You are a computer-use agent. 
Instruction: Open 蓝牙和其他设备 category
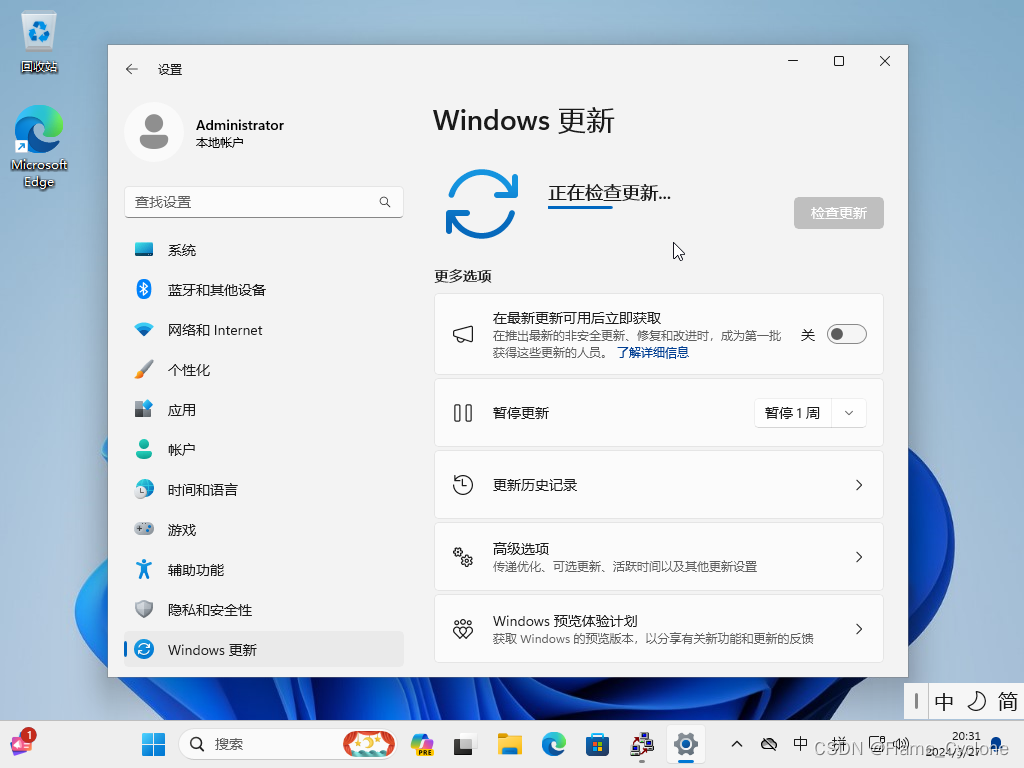point(263,290)
